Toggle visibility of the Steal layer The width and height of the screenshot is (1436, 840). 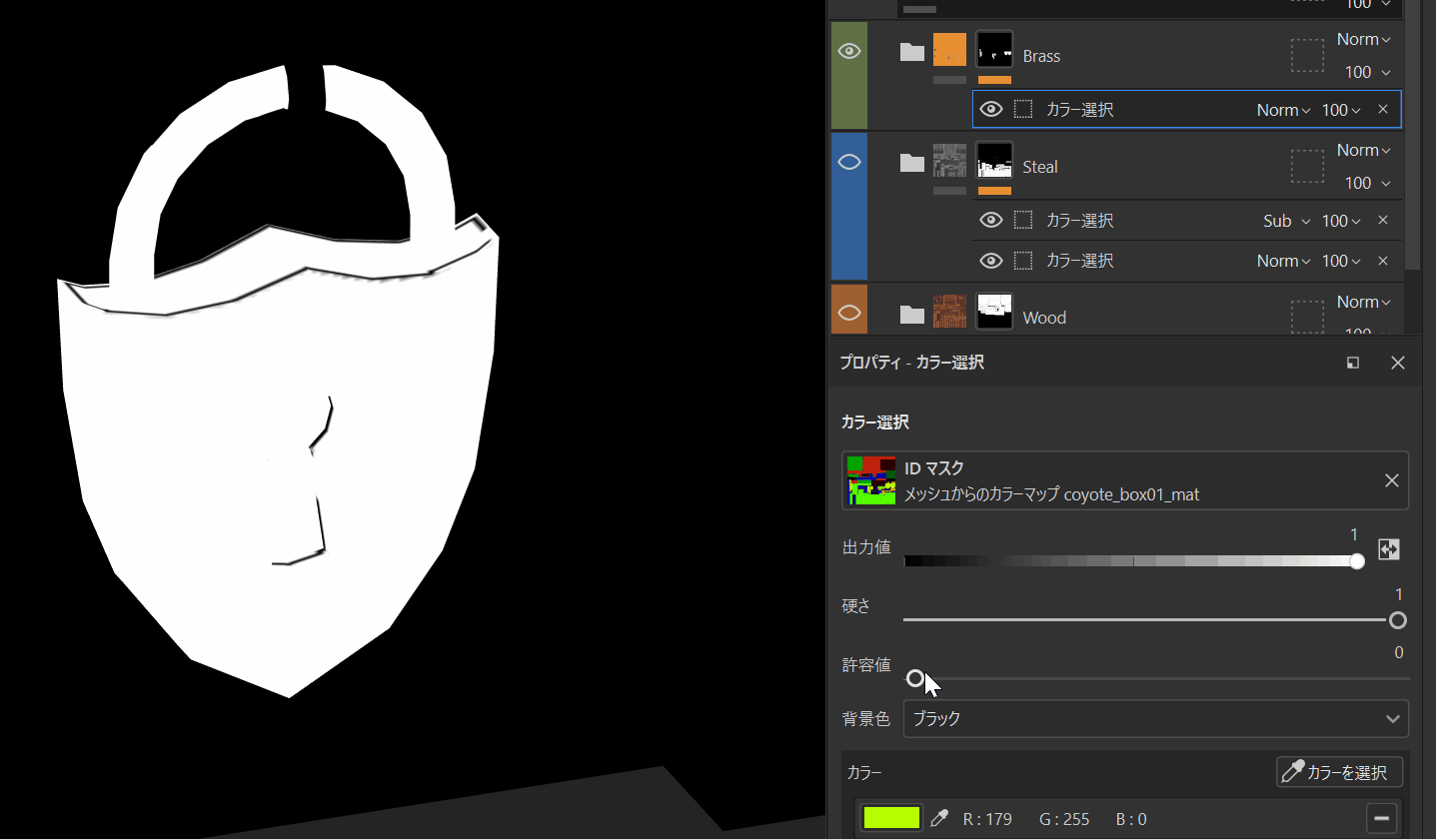point(849,162)
